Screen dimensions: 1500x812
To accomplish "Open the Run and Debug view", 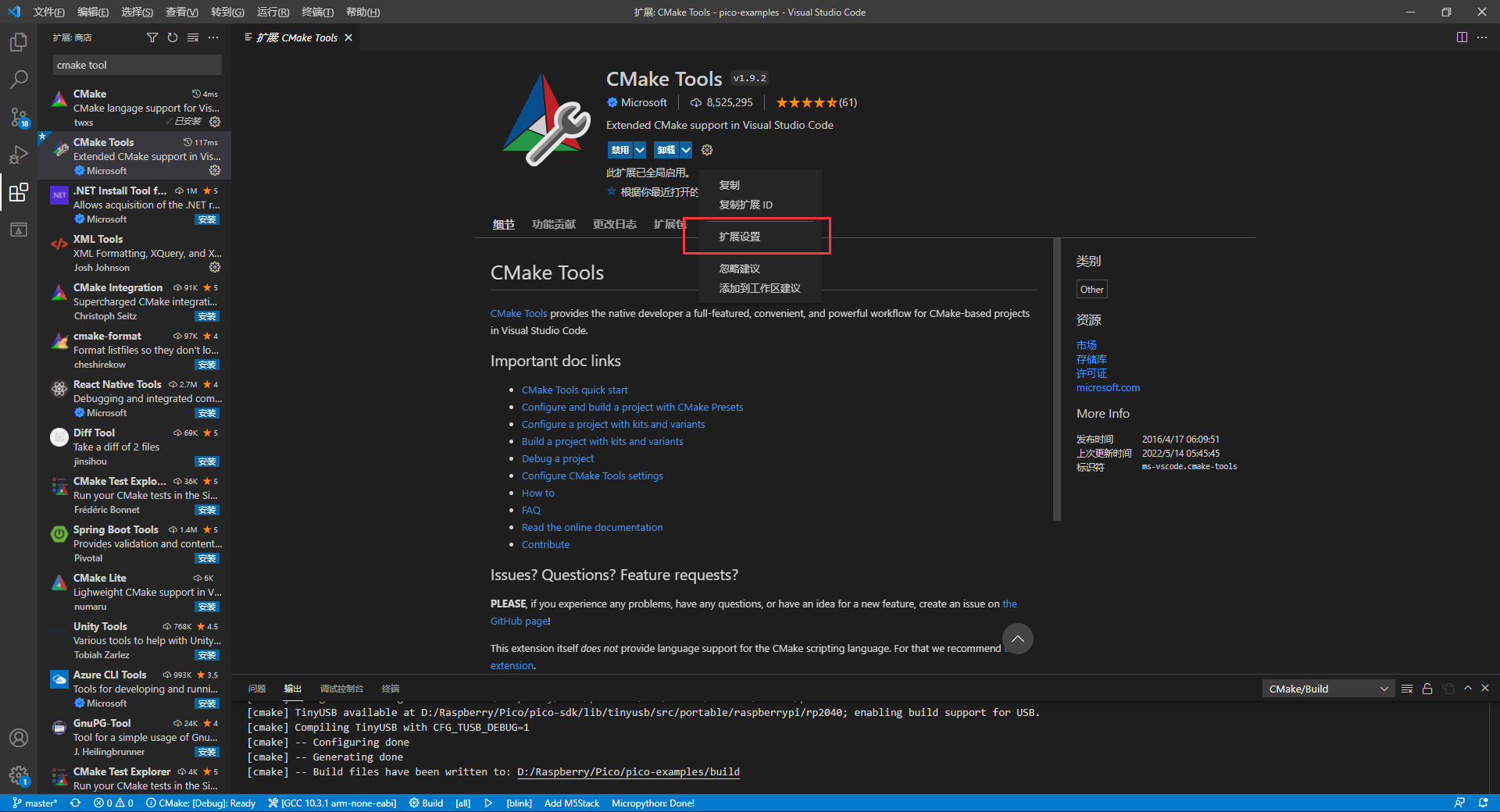I will tap(19, 155).
